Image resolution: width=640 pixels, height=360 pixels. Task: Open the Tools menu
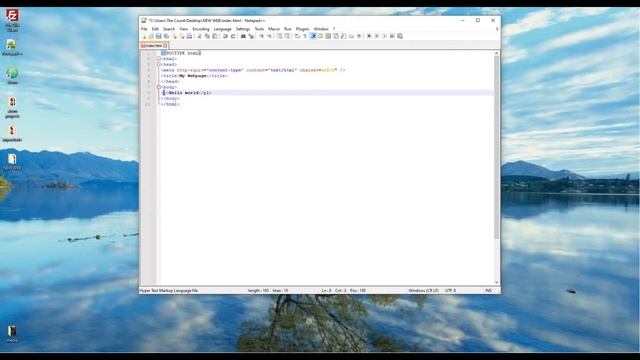259,29
